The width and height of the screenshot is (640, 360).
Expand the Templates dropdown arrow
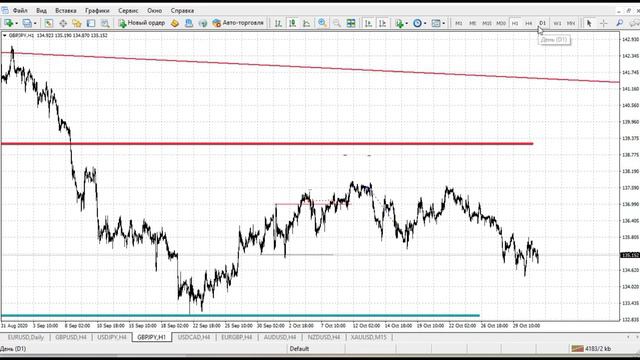tap(444, 23)
